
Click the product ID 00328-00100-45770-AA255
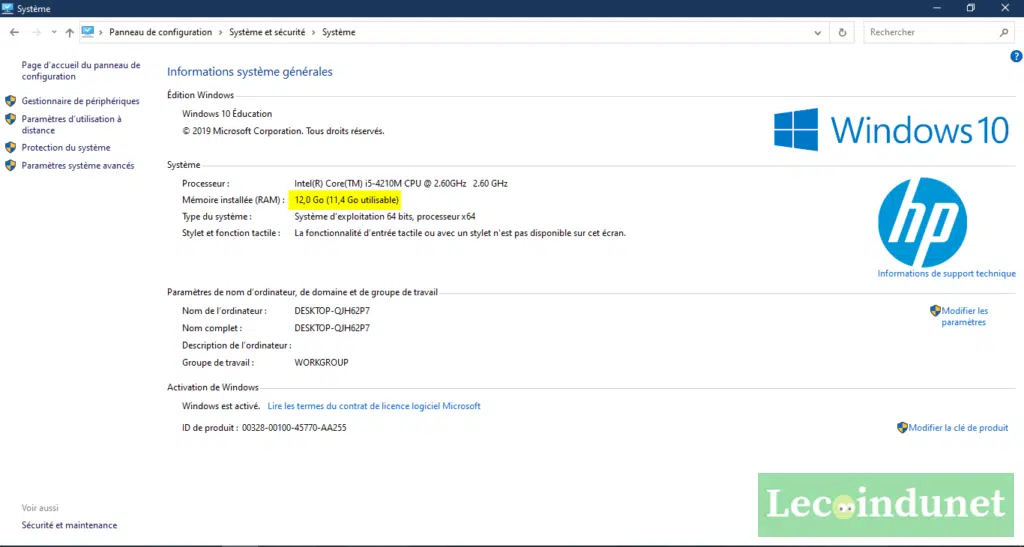[x=294, y=428]
